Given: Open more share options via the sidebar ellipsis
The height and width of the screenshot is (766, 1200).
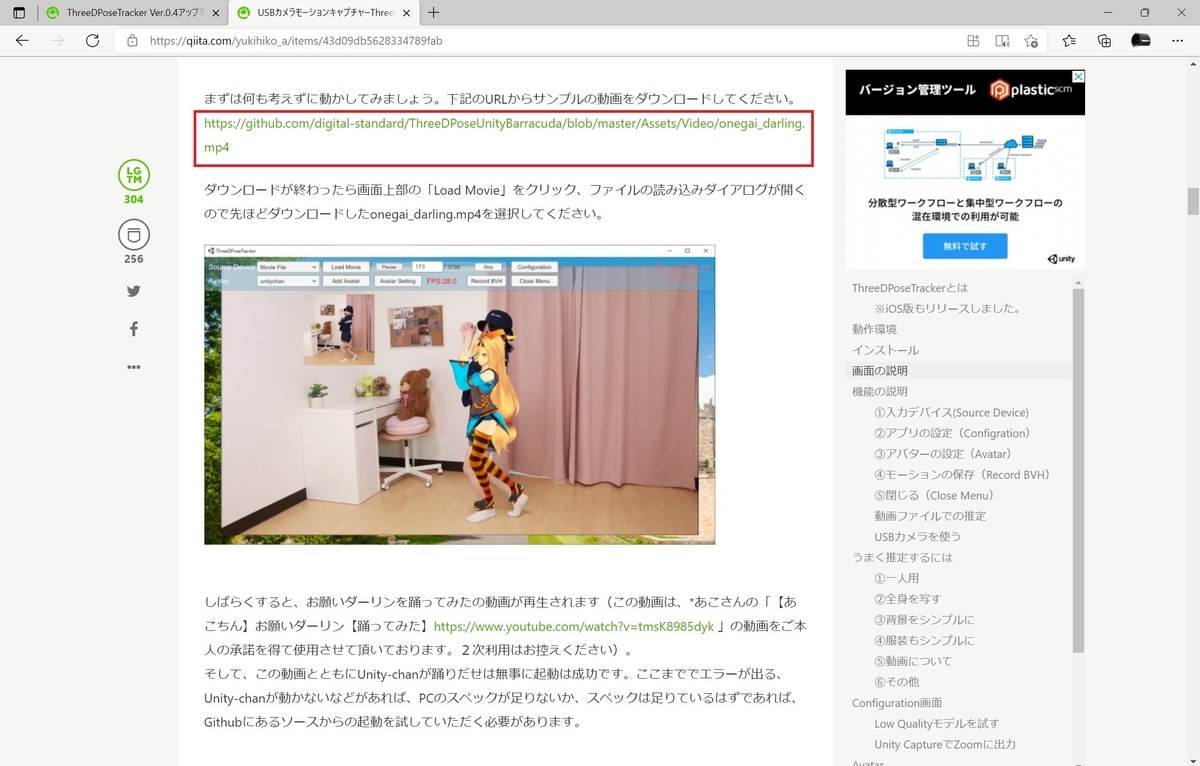Looking at the screenshot, I should click(x=133, y=366).
